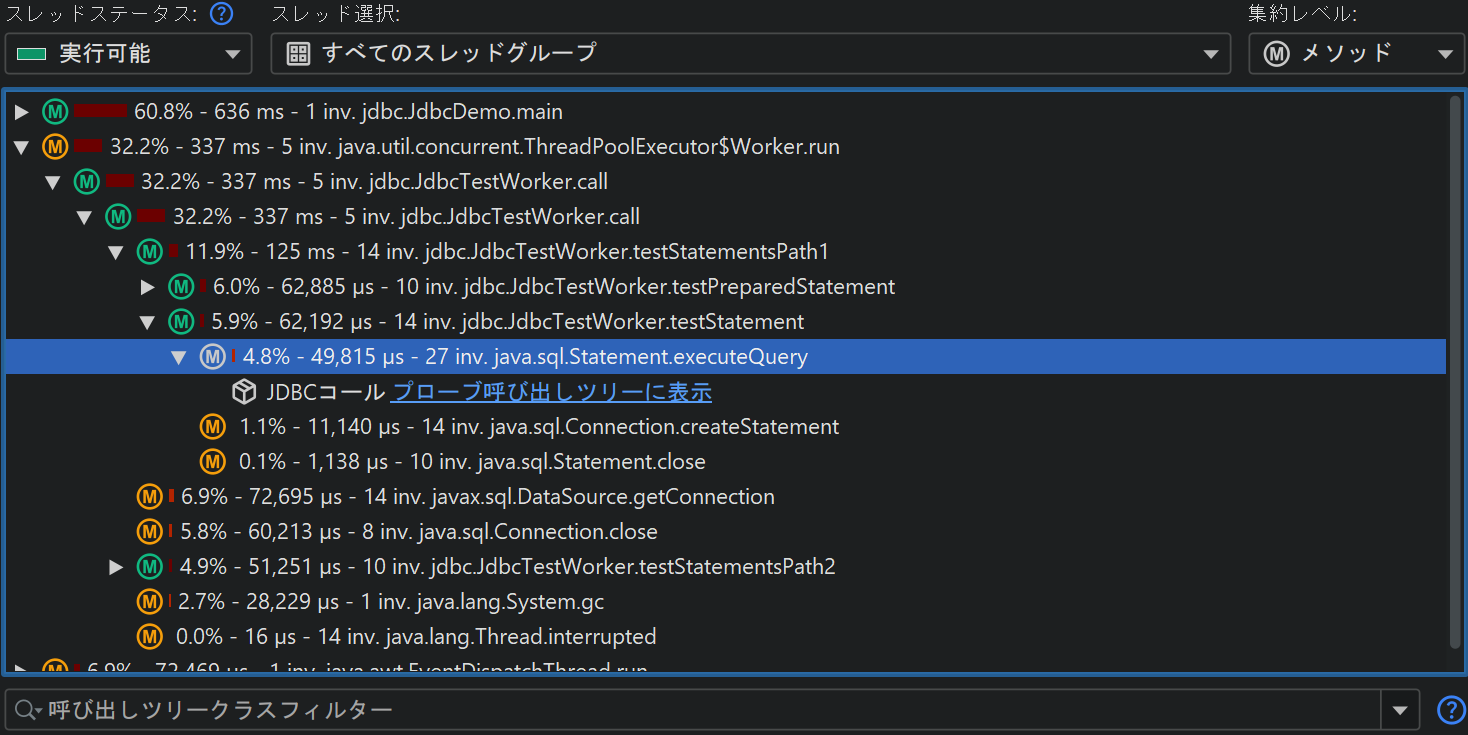Open the thread status dropdown

tap(128, 54)
